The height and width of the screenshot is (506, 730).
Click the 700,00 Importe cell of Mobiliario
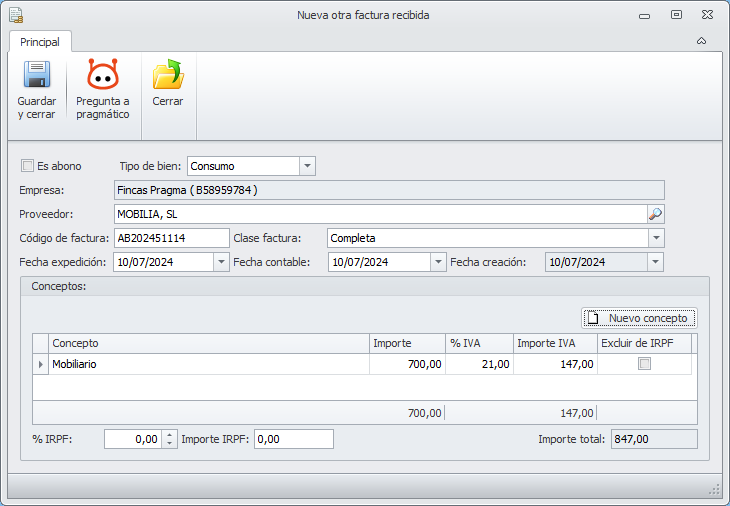[407, 364]
